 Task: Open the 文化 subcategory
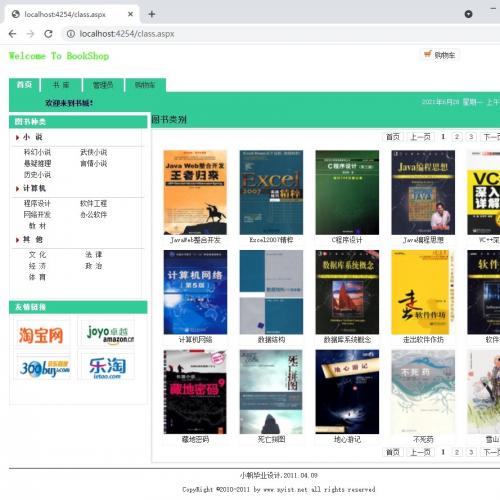tap(37, 255)
